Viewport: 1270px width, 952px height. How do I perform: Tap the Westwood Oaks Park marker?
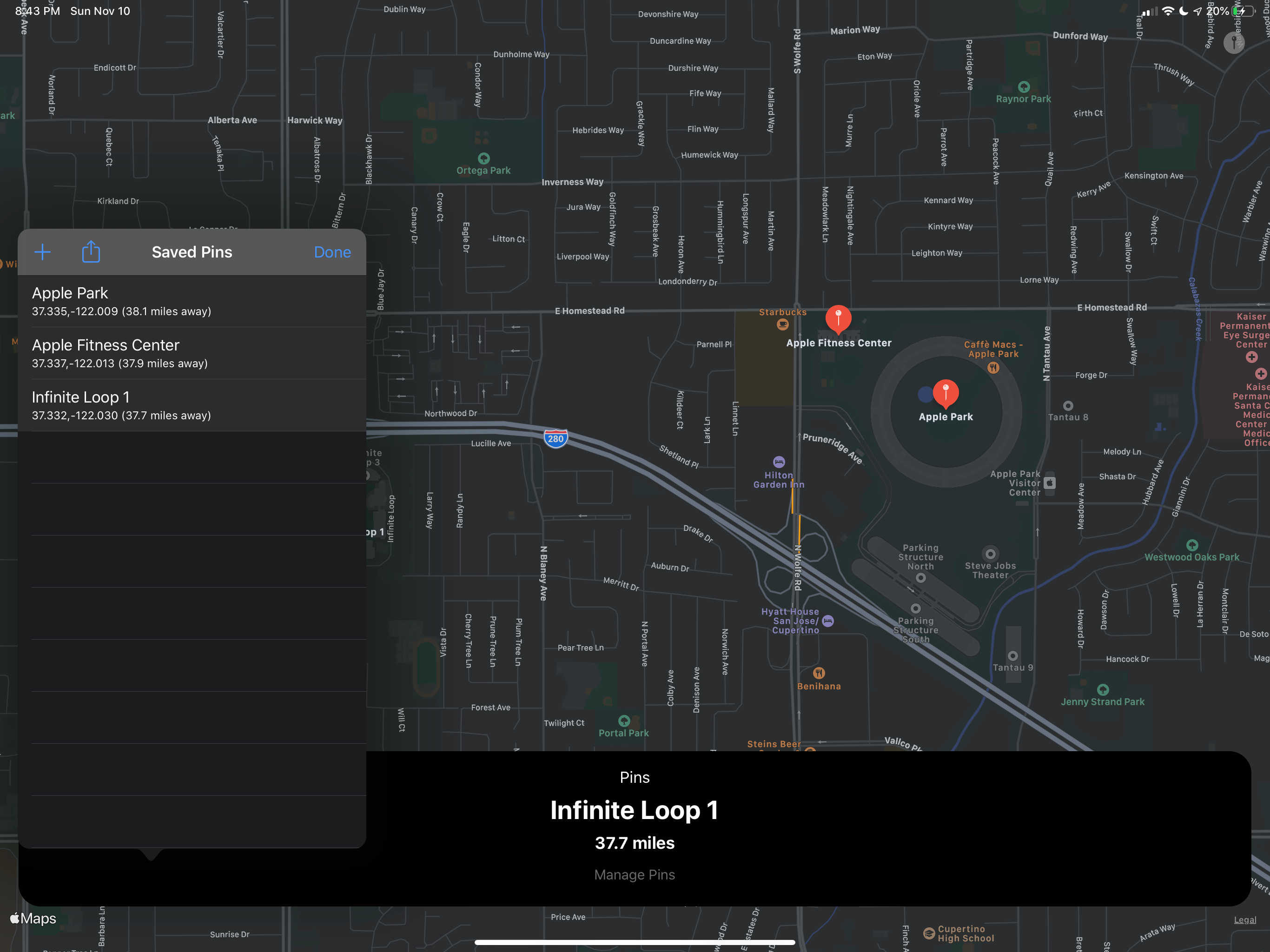tap(1192, 545)
